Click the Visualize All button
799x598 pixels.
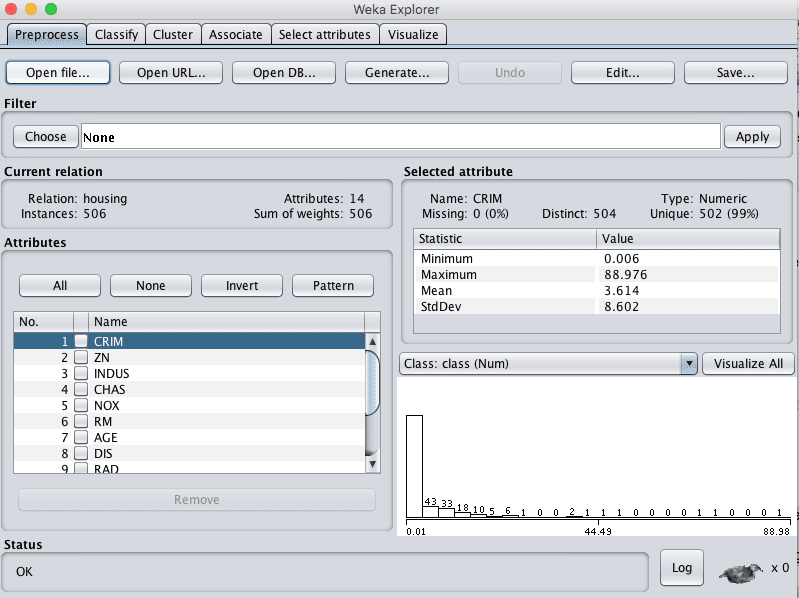coord(748,364)
